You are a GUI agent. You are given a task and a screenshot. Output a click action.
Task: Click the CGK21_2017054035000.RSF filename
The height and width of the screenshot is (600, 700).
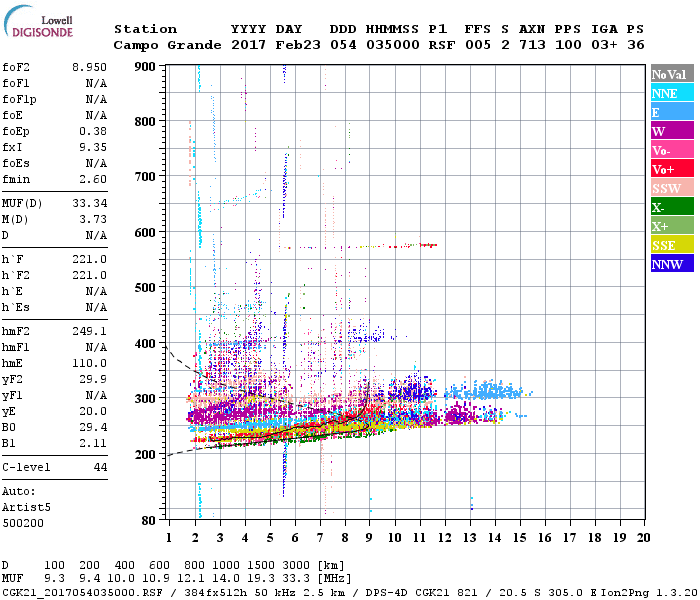(83, 592)
